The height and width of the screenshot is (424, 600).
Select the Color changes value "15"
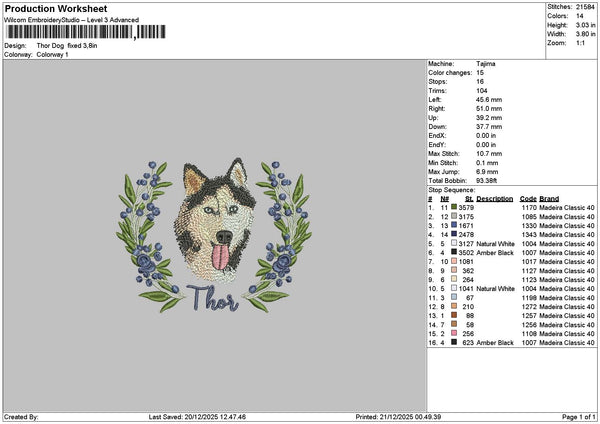[480, 73]
